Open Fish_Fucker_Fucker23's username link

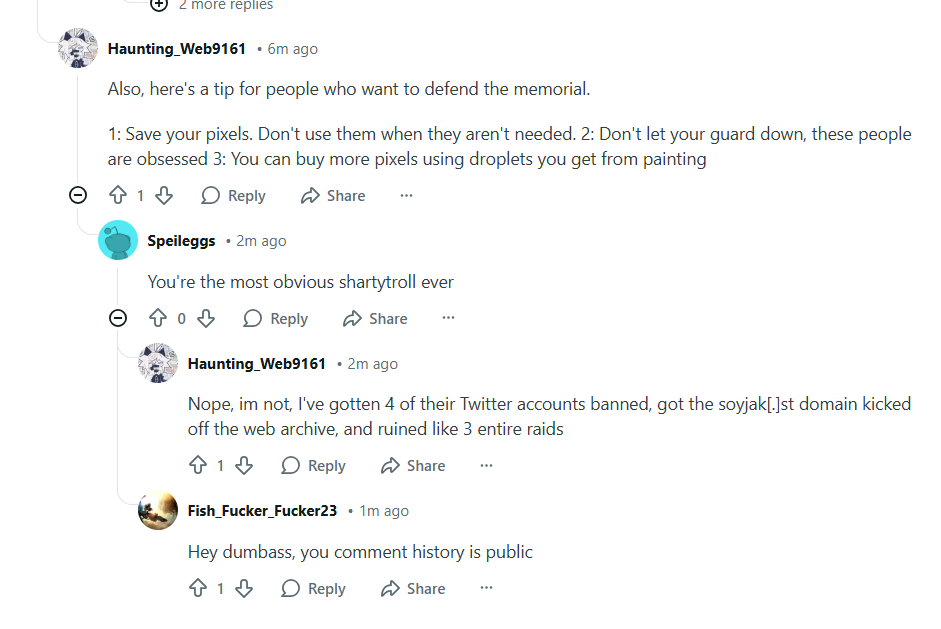pyautogui.click(x=262, y=511)
